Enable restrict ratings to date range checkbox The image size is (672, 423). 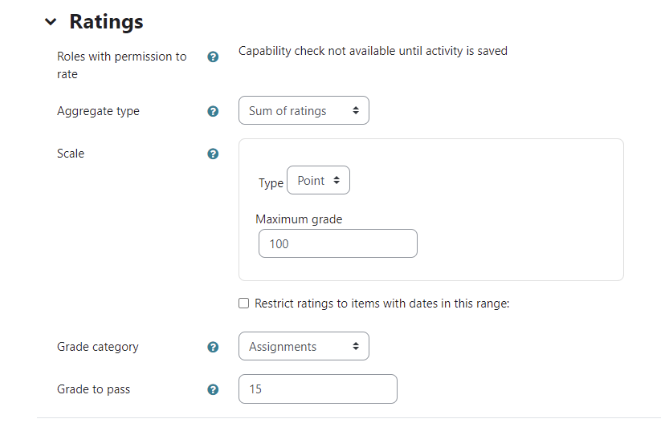(x=244, y=303)
